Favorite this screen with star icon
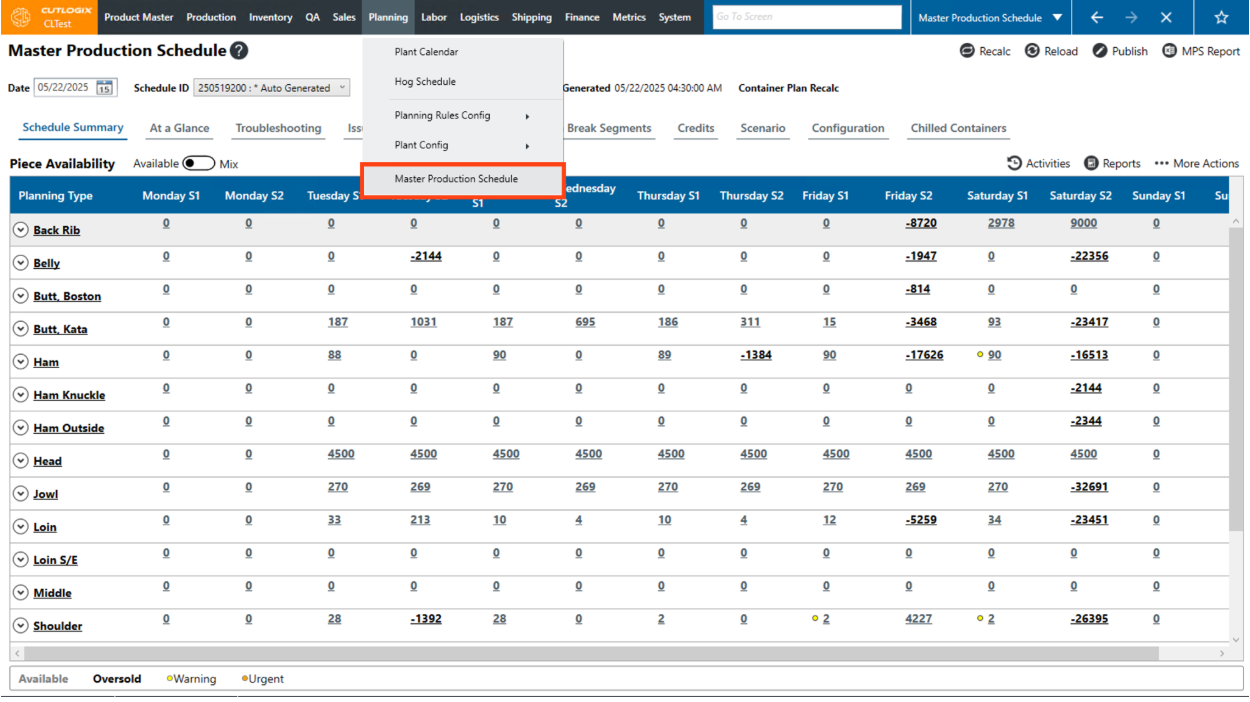 [x=1221, y=18]
